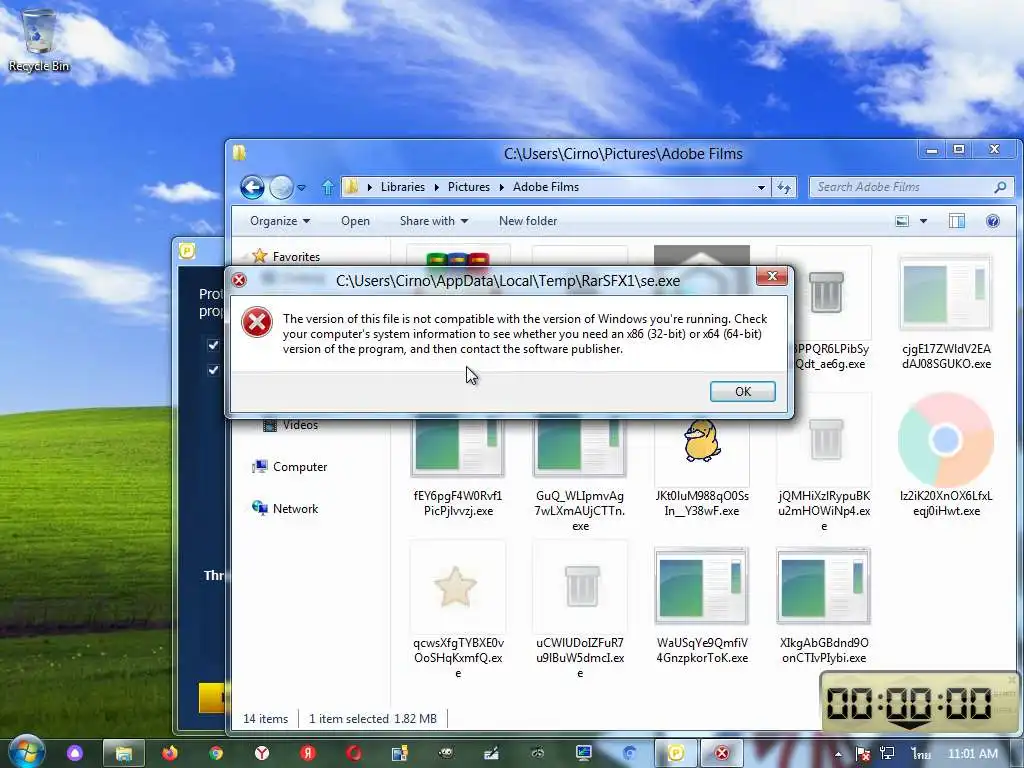Image resolution: width=1024 pixels, height=768 pixels.
Task: Open the network tray icon
Action: click(887, 754)
